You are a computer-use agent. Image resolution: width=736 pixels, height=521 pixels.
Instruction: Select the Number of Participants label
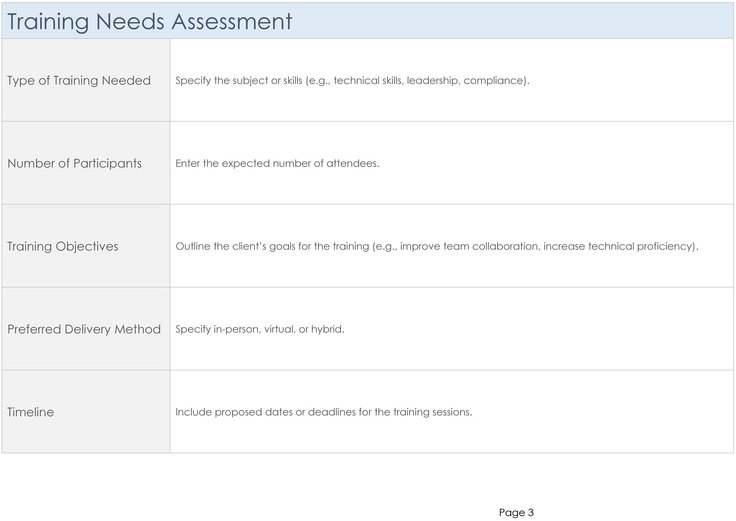click(x=75, y=163)
